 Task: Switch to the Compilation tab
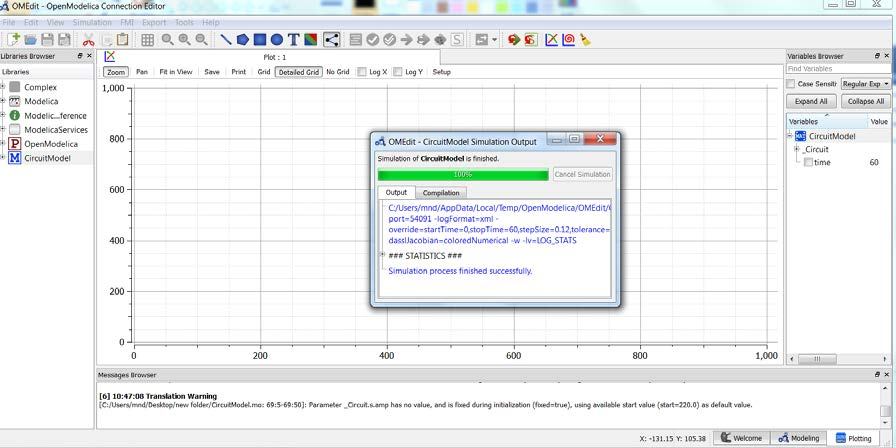pos(441,192)
